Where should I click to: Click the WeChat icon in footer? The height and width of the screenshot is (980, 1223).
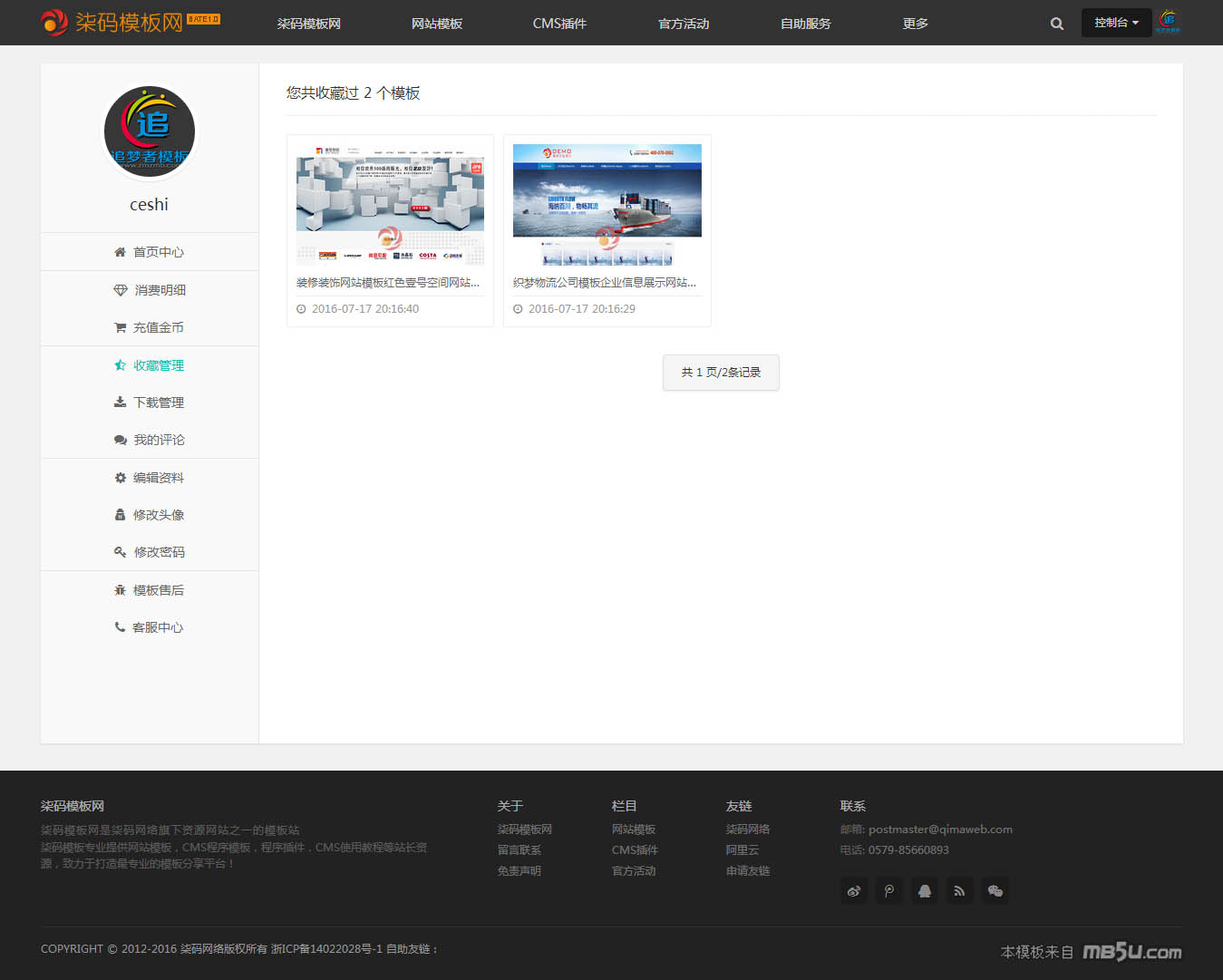click(x=995, y=891)
